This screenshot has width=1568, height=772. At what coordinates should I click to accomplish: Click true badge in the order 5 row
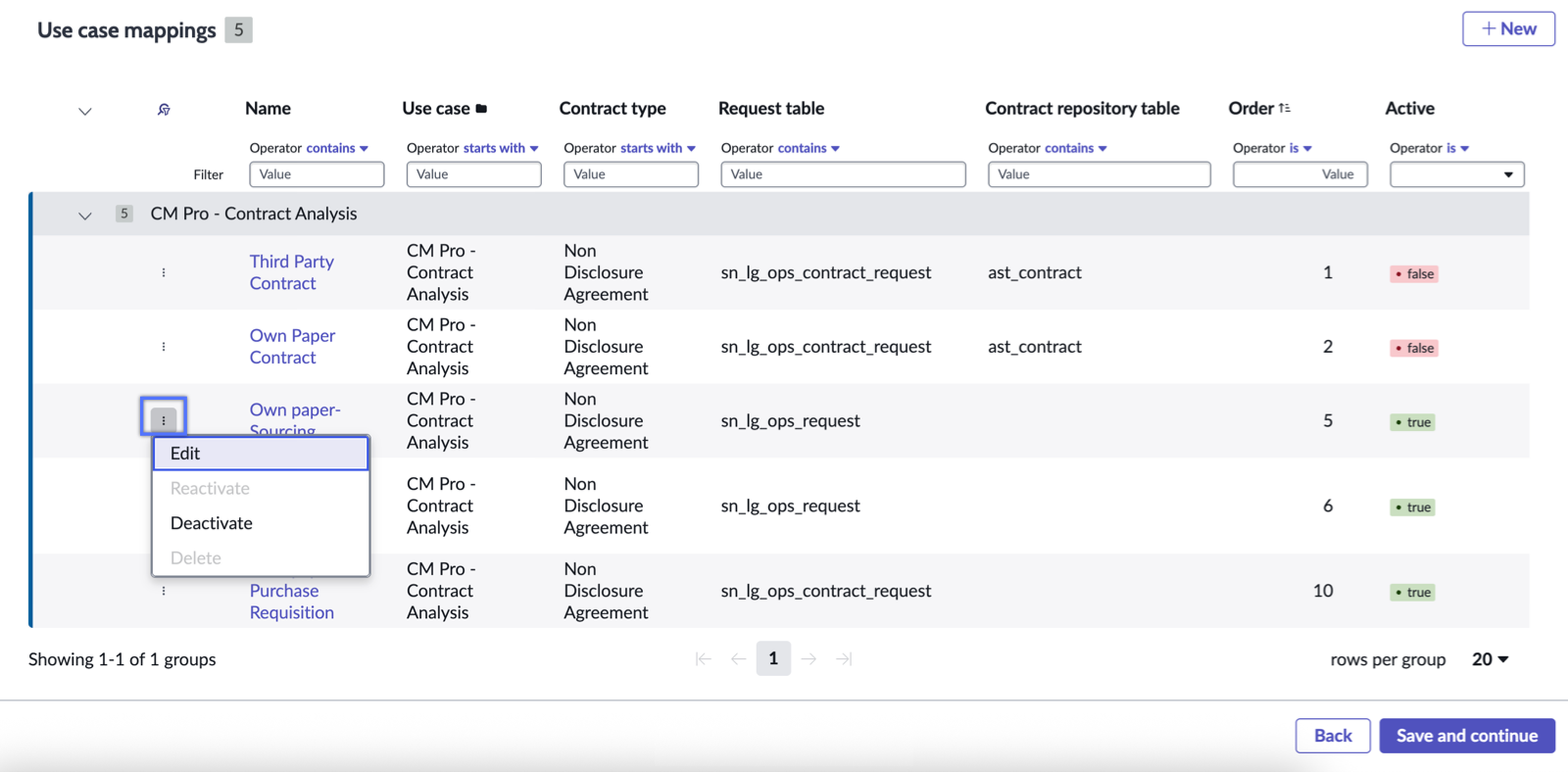1412,422
